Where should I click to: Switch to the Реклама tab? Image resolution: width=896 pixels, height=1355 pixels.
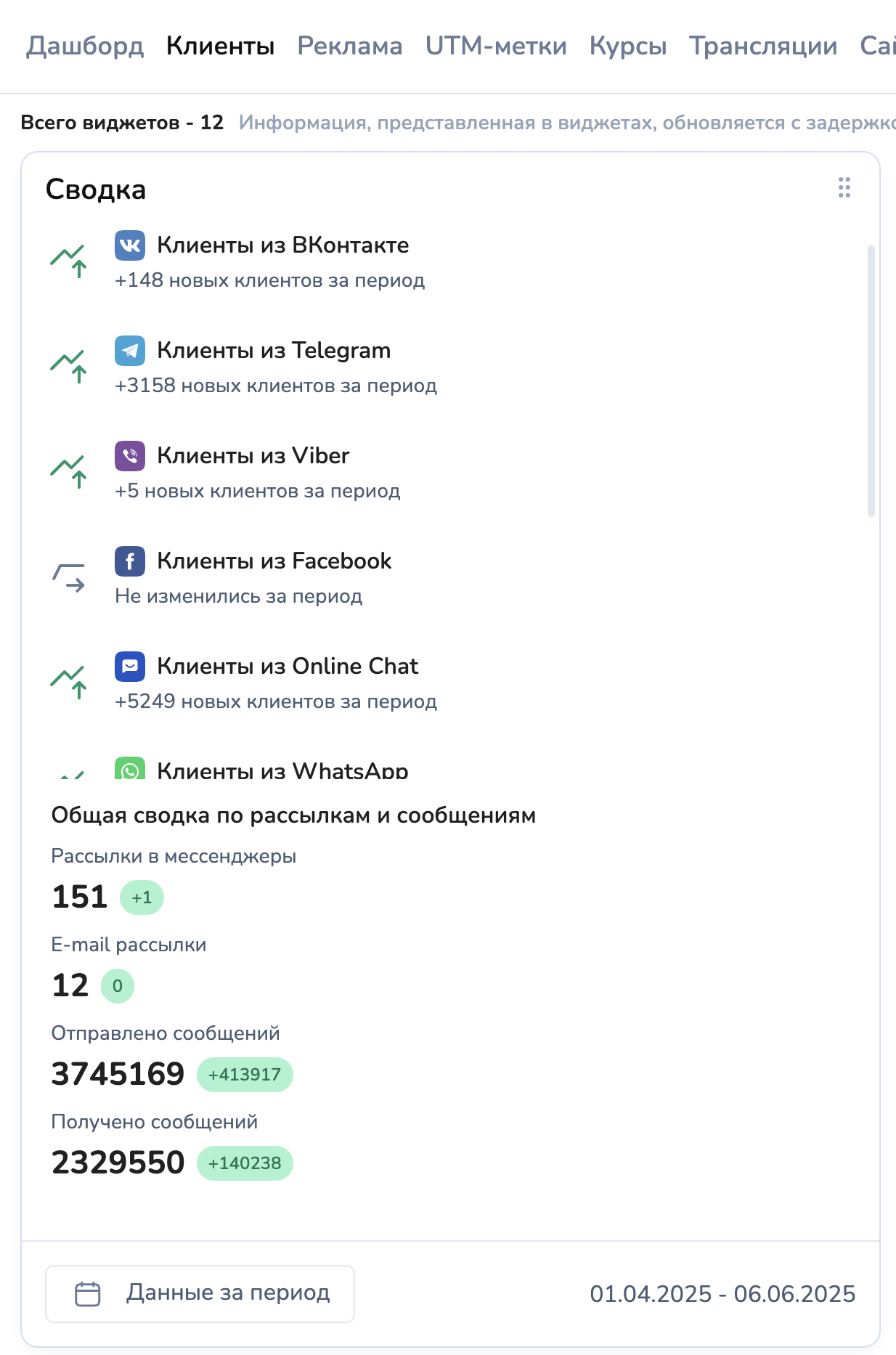pyautogui.click(x=350, y=46)
